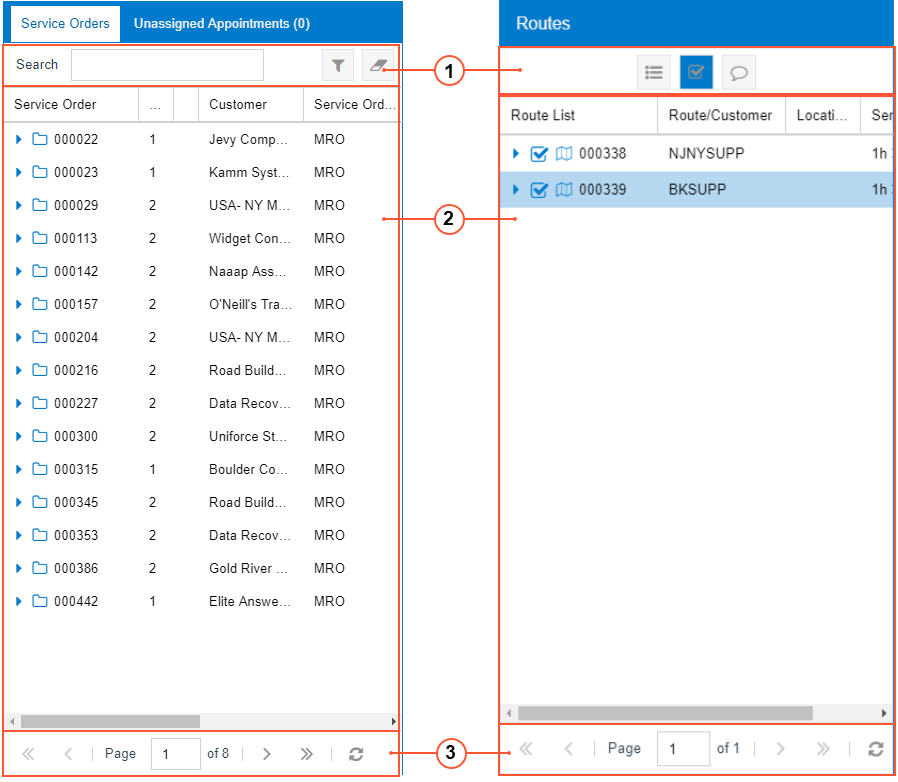This screenshot has height=782, width=898.
Task: Expand service order 000442
Action: click(x=19, y=602)
